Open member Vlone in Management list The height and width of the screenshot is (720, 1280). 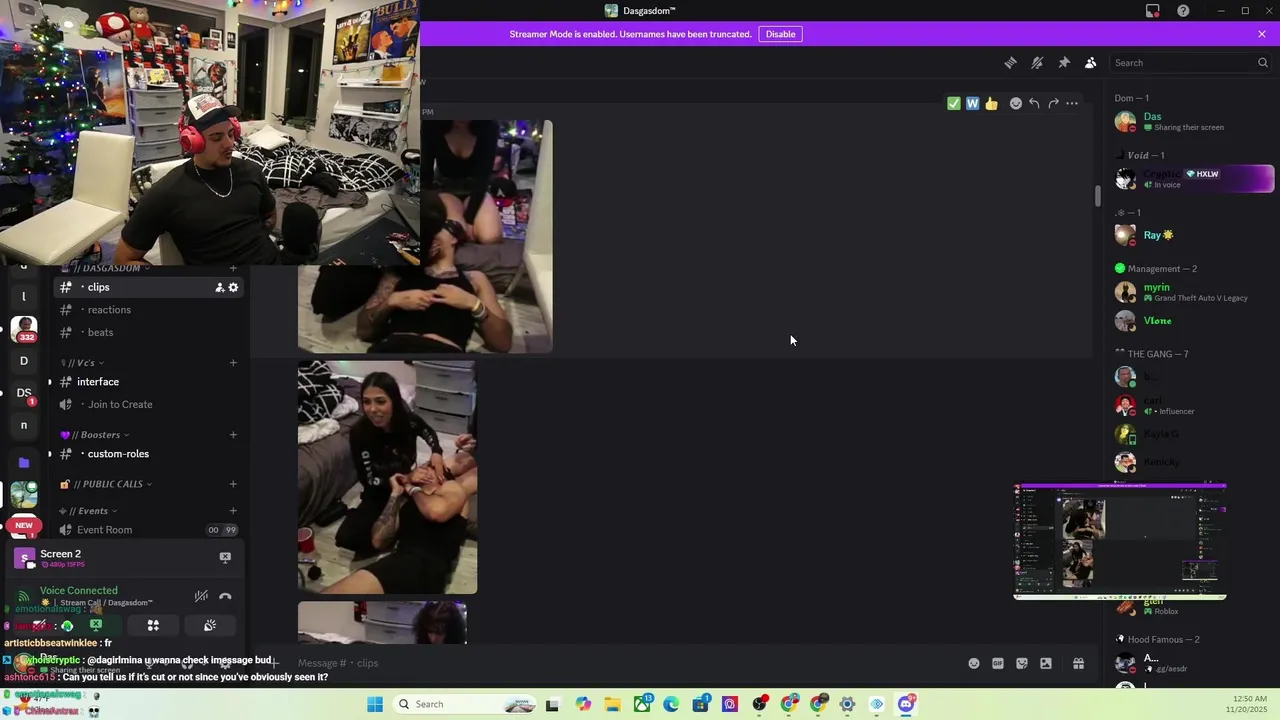(x=1190, y=321)
